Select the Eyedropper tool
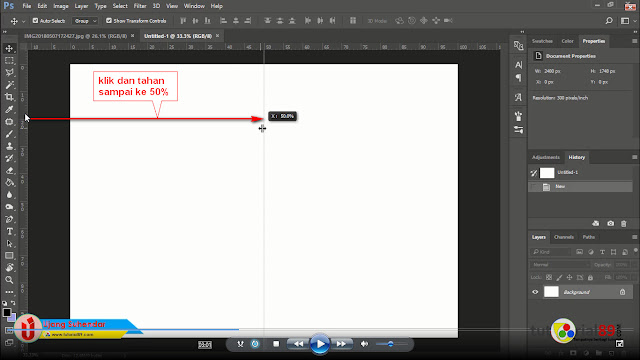 [x=9, y=109]
